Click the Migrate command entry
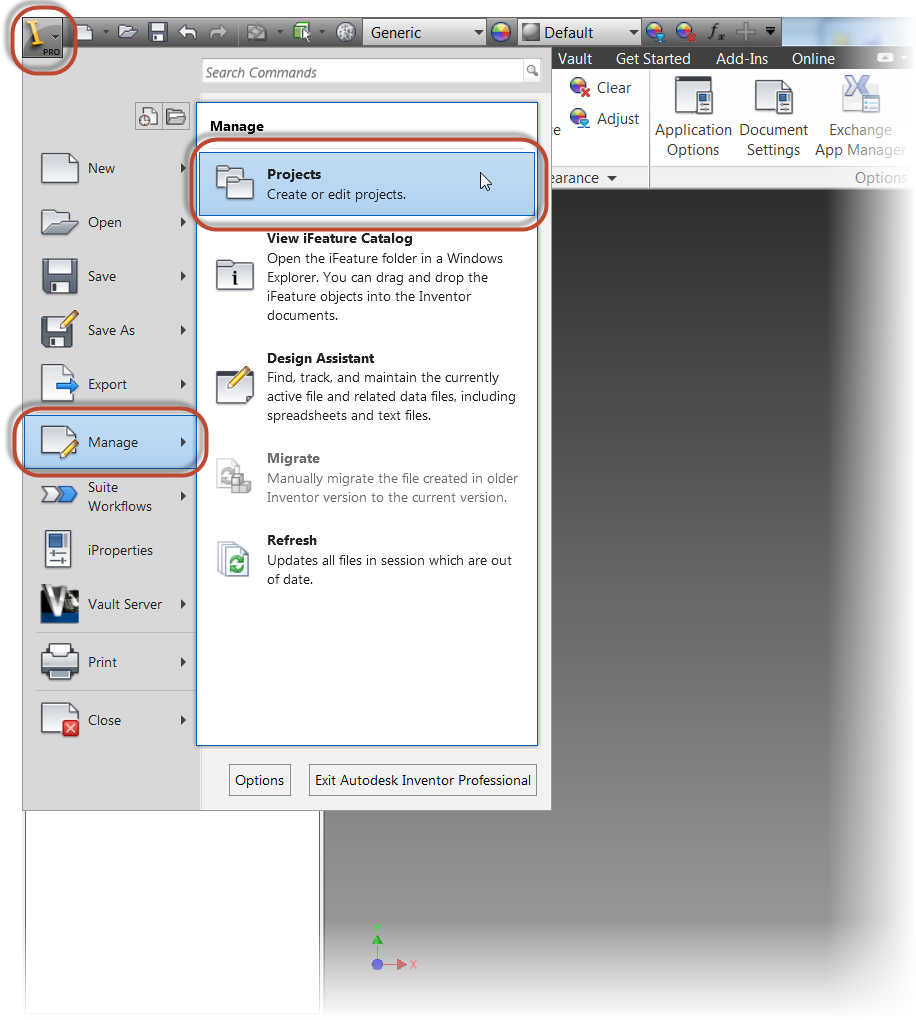This screenshot has width=916, height=1020. (x=367, y=477)
